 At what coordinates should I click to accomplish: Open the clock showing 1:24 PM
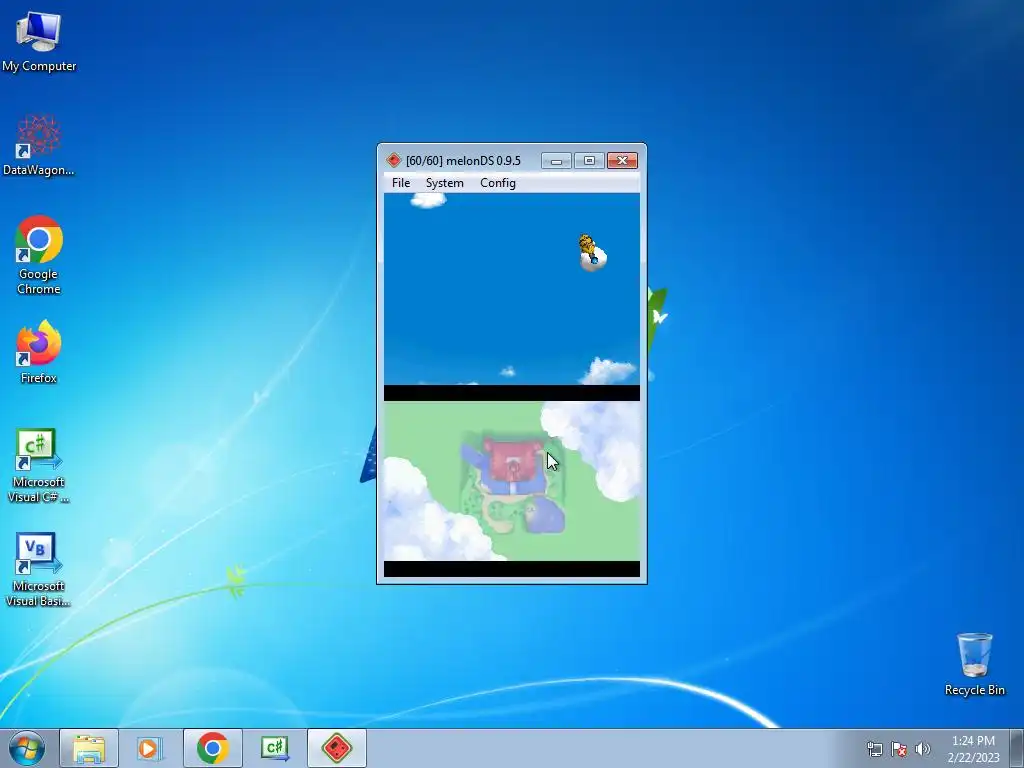(973, 748)
